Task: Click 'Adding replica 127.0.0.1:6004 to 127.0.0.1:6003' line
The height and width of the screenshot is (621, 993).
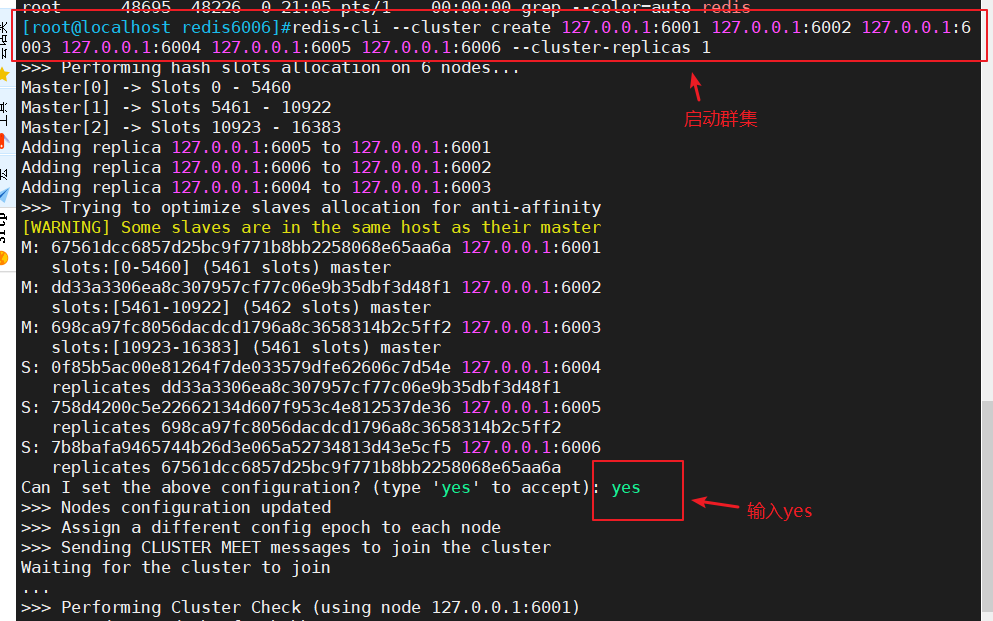Action: click(256, 187)
